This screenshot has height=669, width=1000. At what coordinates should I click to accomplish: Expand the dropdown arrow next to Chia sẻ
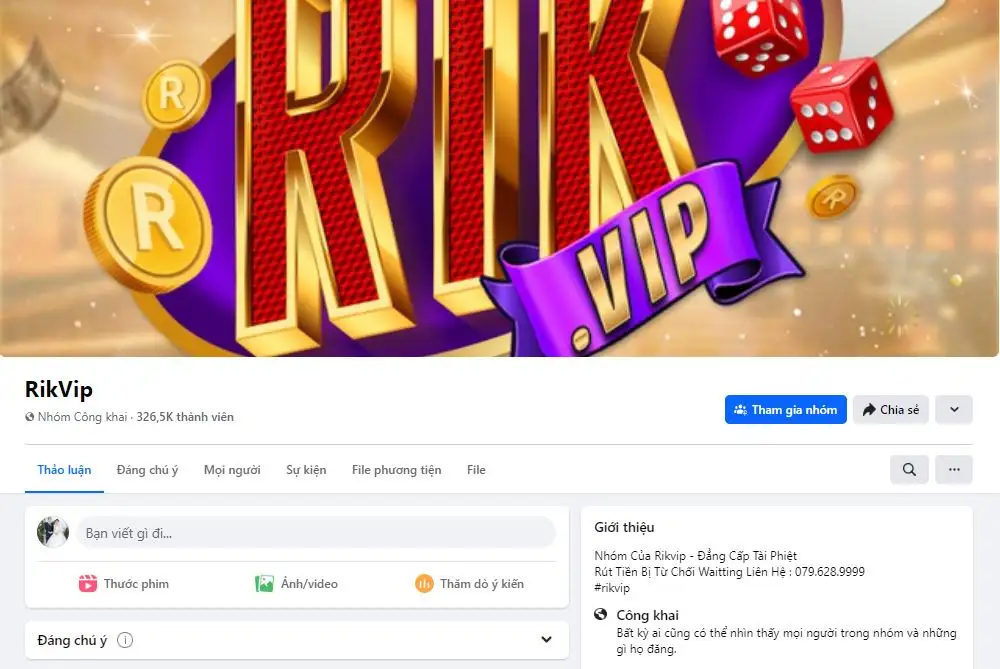click(x=953, y=409)
